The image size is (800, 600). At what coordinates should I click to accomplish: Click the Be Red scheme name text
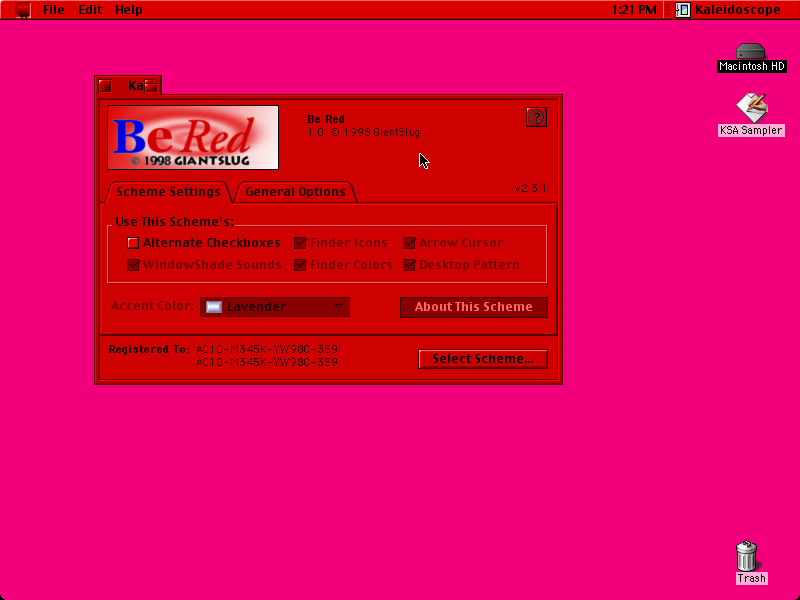pos(326,119)
